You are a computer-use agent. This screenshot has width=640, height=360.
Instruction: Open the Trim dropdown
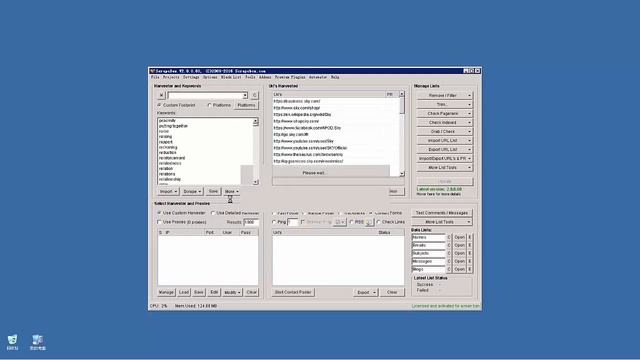tap(444, 104)
